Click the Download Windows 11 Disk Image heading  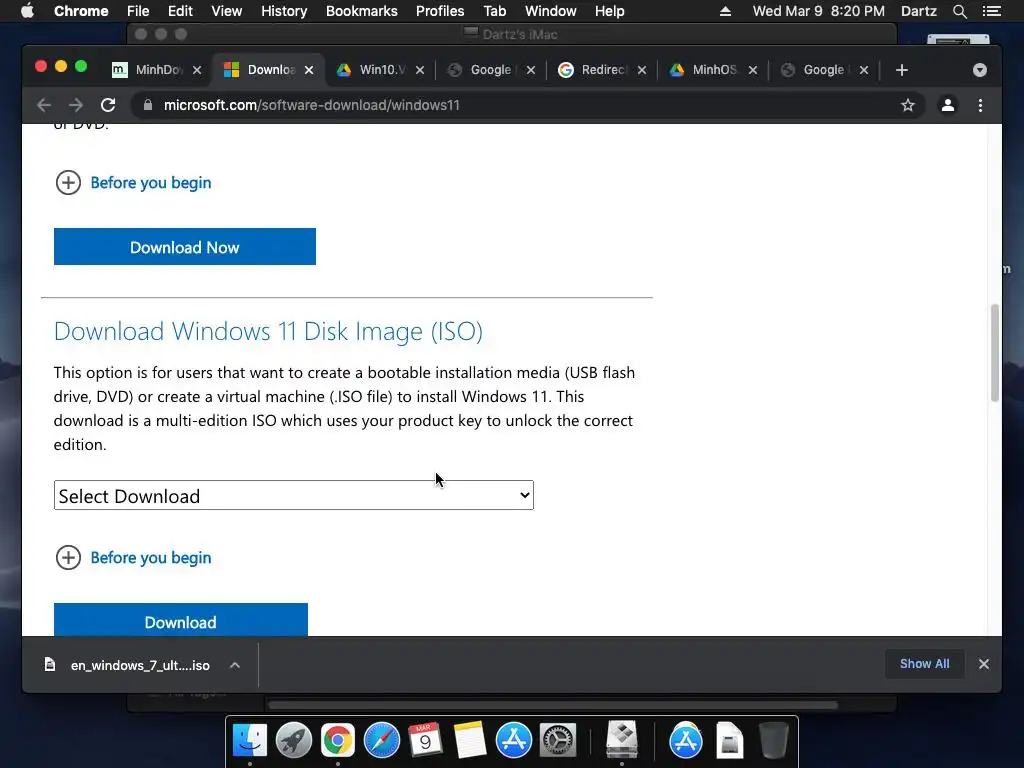(x=268, y=331)
